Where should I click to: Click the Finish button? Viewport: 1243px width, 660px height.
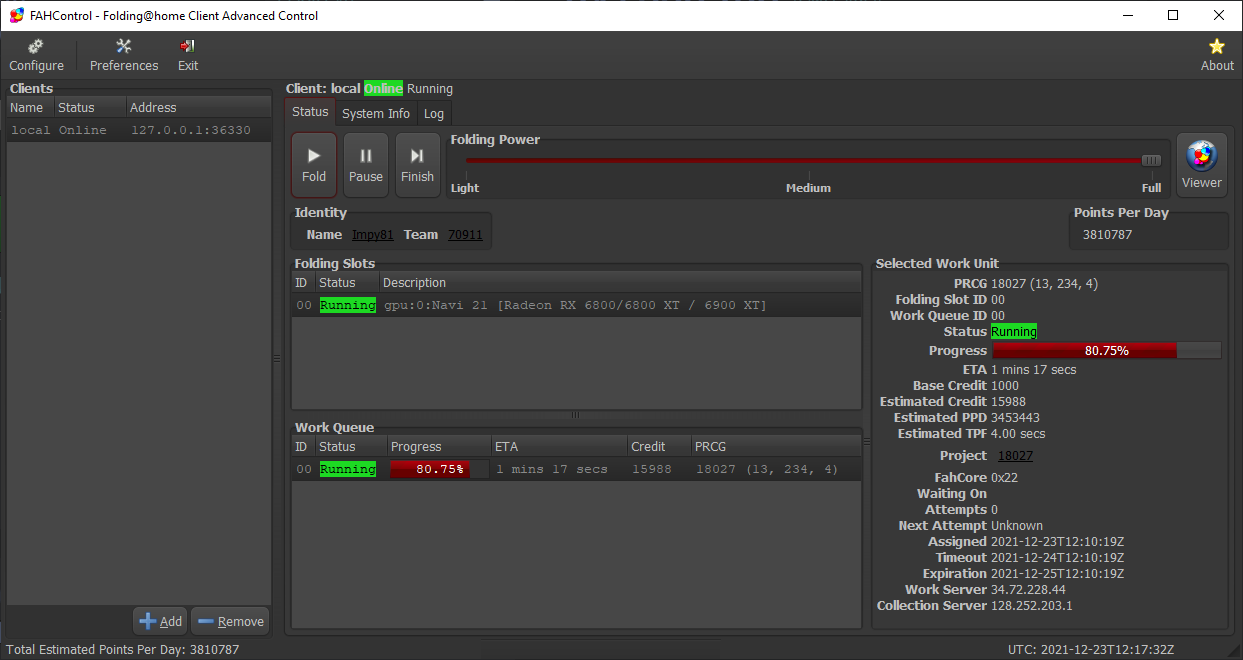pos(418,165)
